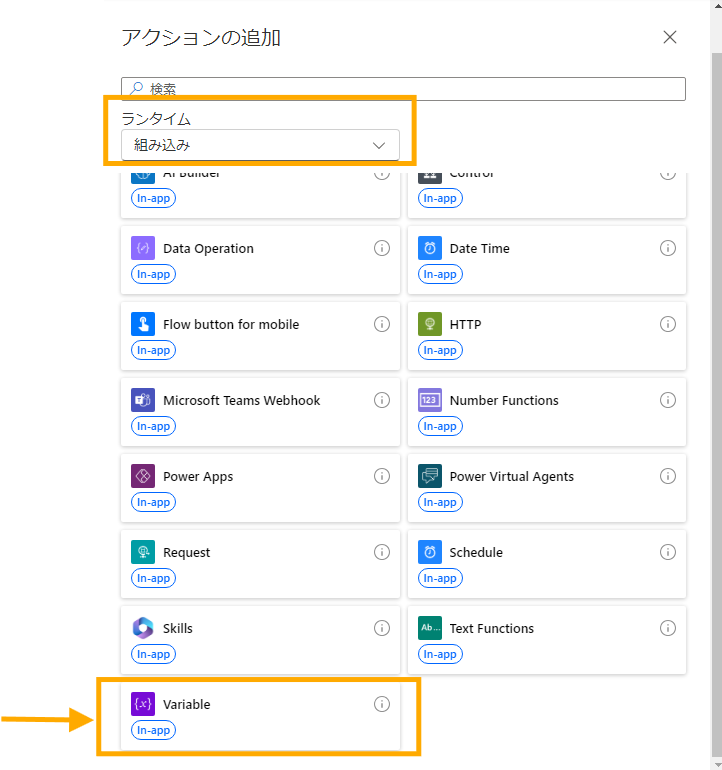
Task: Click In-app badge under Power Apps
Action: tap(153, 502)
